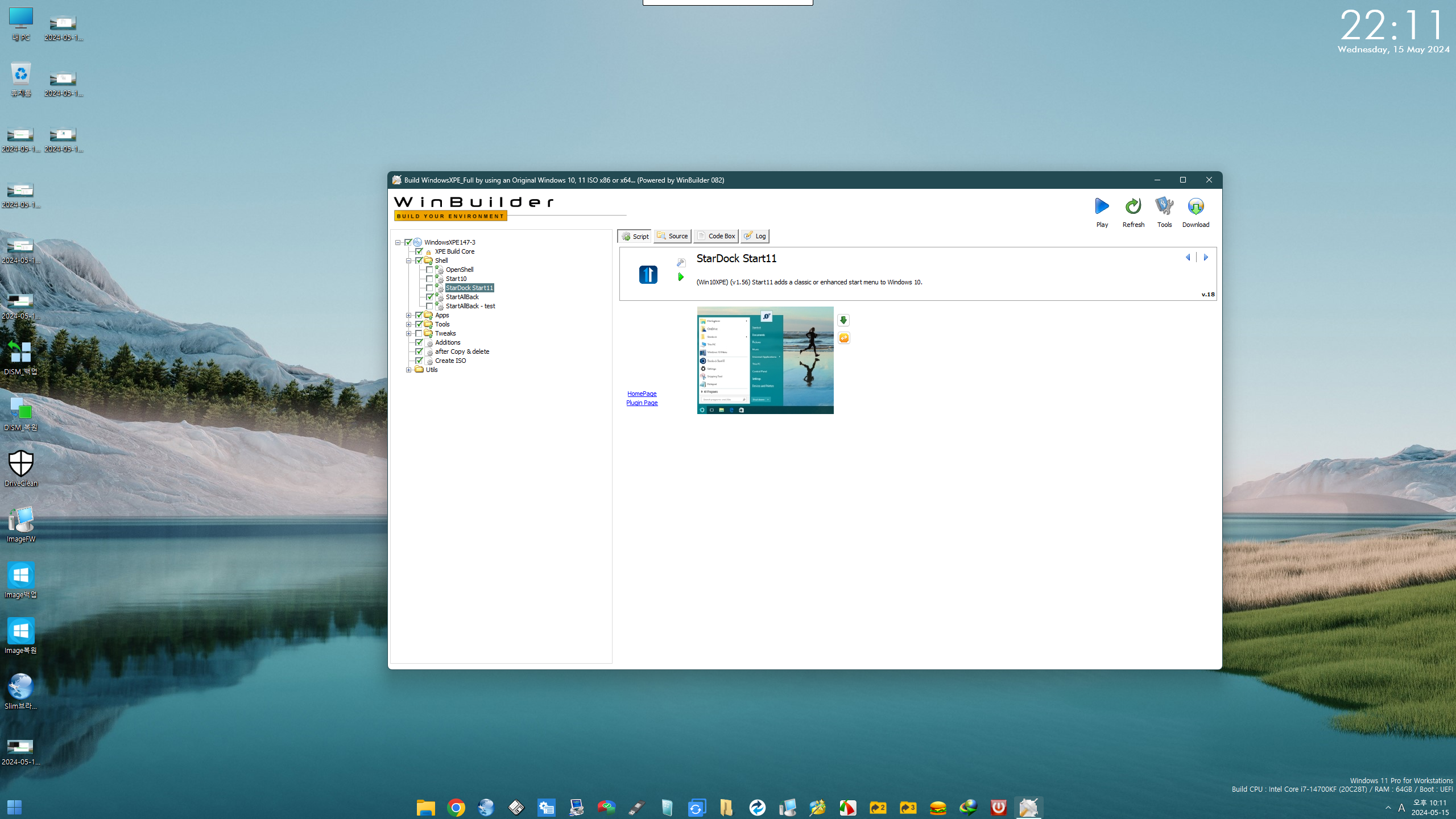1456x819 pixels.
Task: Open the 휴지통 recycle bin icon
Action: [21, 80]
